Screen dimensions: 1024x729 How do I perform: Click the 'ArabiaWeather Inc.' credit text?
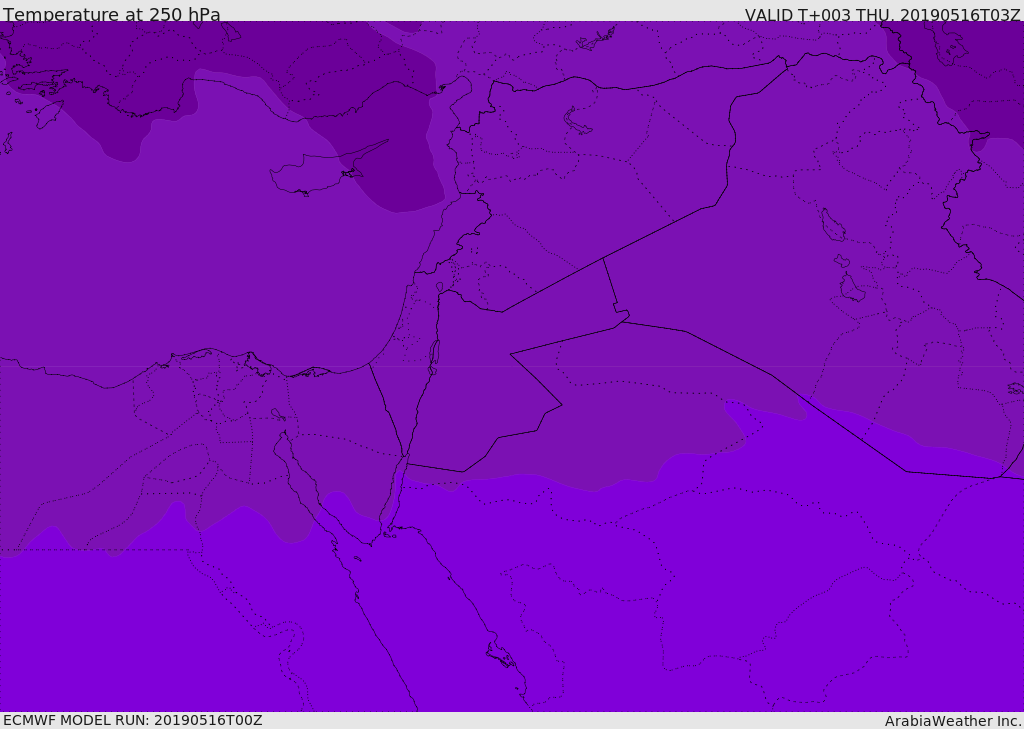tap(953, 721)
